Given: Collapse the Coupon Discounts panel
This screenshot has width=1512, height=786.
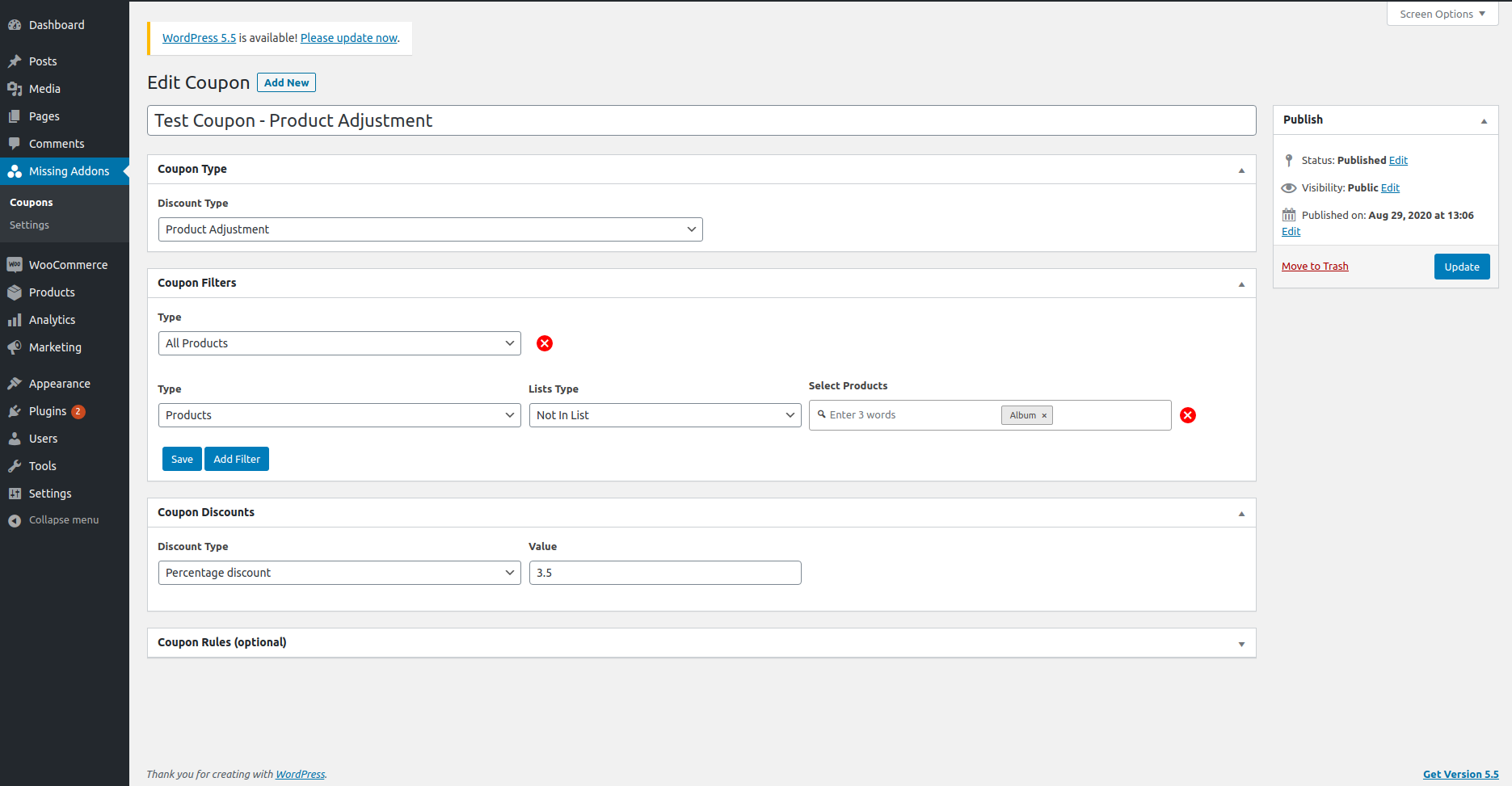Looking at the screenshot, I should pos(1241,513).
